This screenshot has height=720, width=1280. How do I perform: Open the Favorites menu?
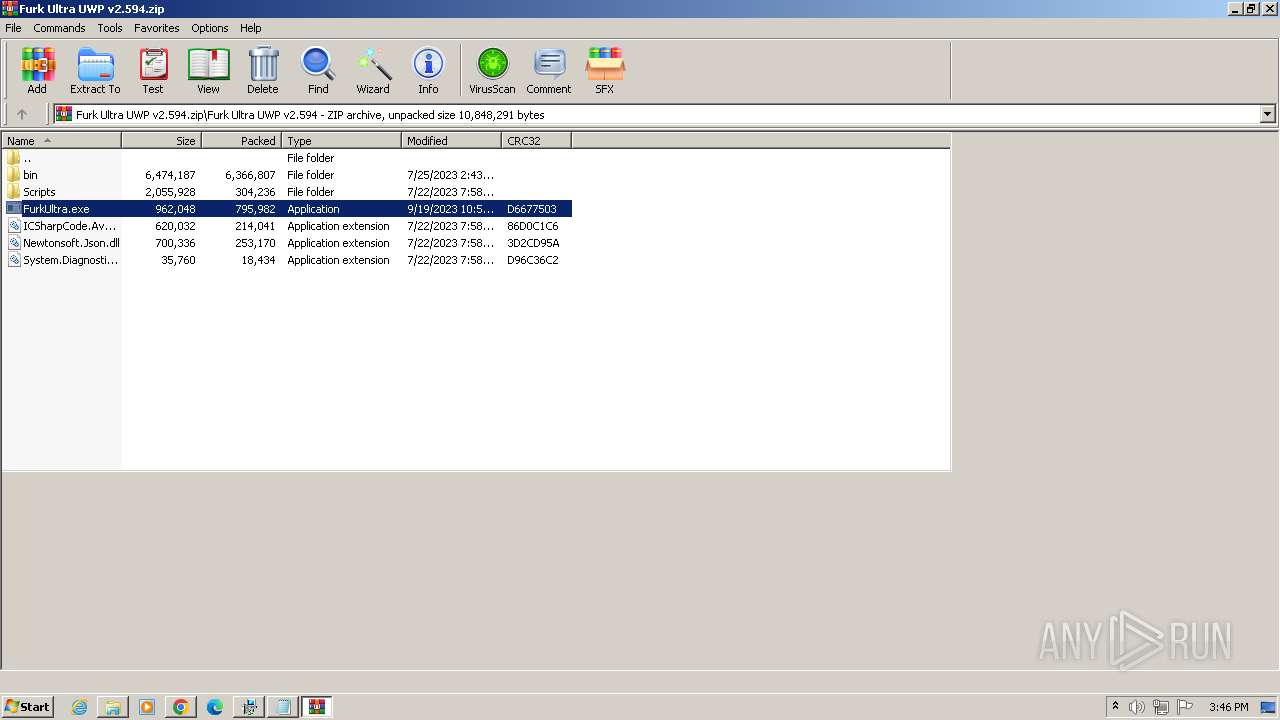tap(157, 28)
